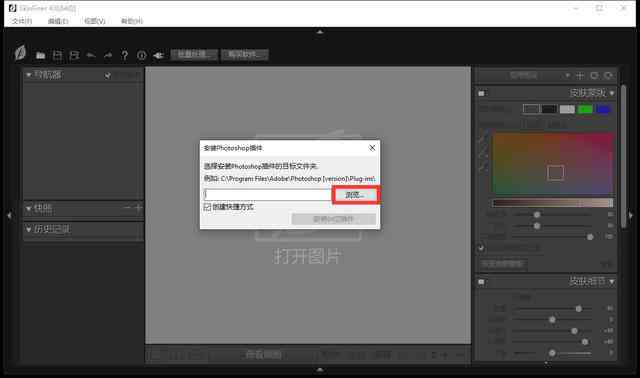Click the redo arrow icon in toolbar
Viewport: 640px width, 378px height.
[x=108, y=55]
